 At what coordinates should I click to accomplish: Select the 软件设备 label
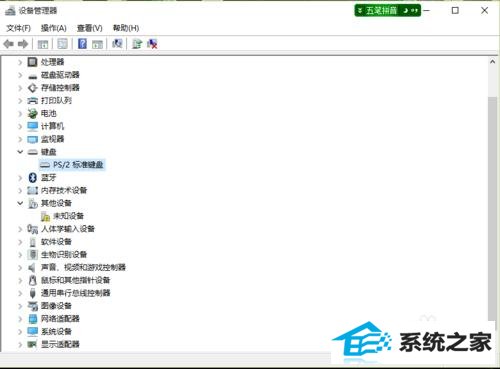coord(56,242)
